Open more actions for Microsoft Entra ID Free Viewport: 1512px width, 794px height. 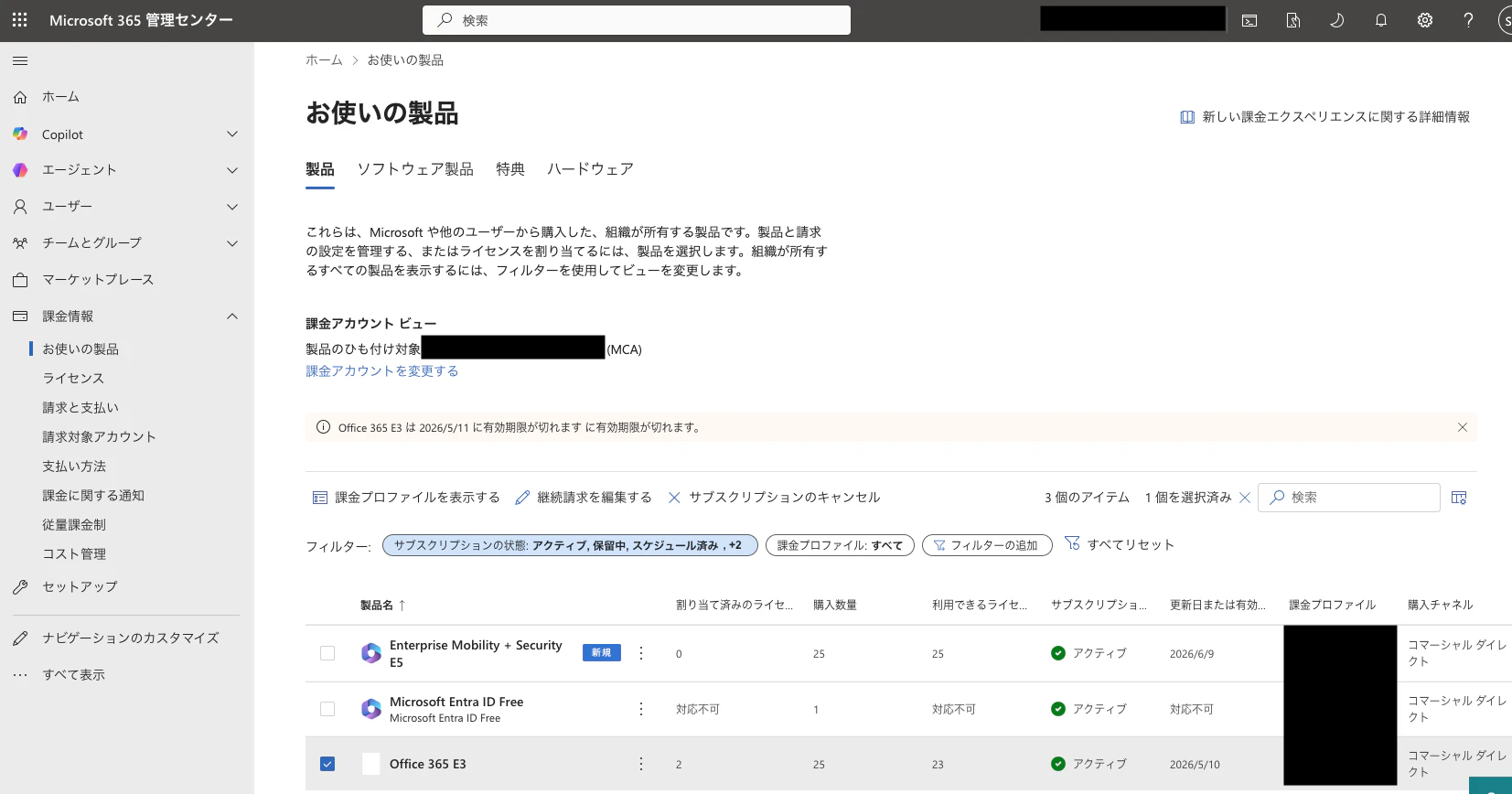pyautogui.click(x=641, y=709)
